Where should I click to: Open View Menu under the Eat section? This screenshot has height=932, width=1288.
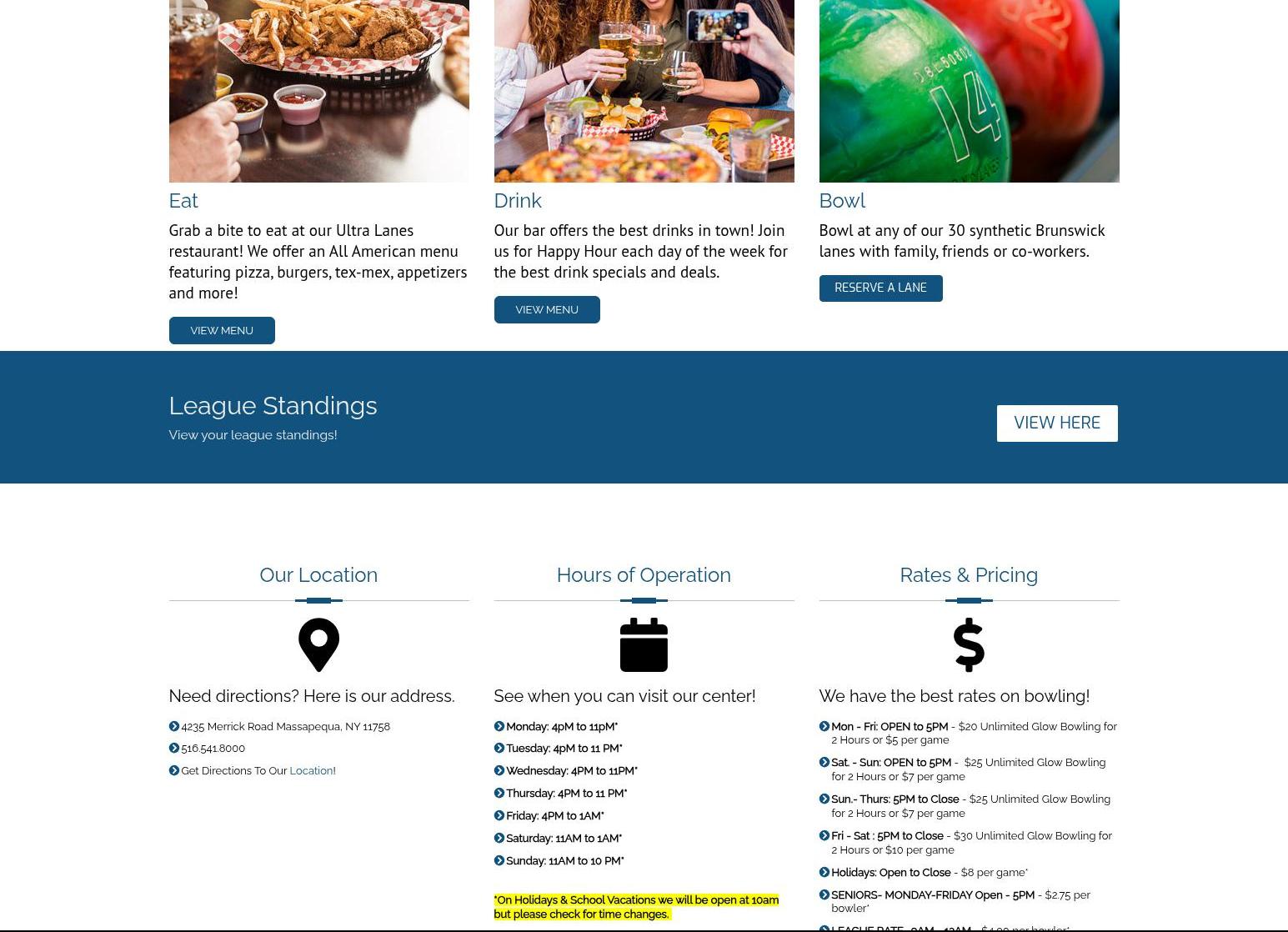(x=222, y=330)
